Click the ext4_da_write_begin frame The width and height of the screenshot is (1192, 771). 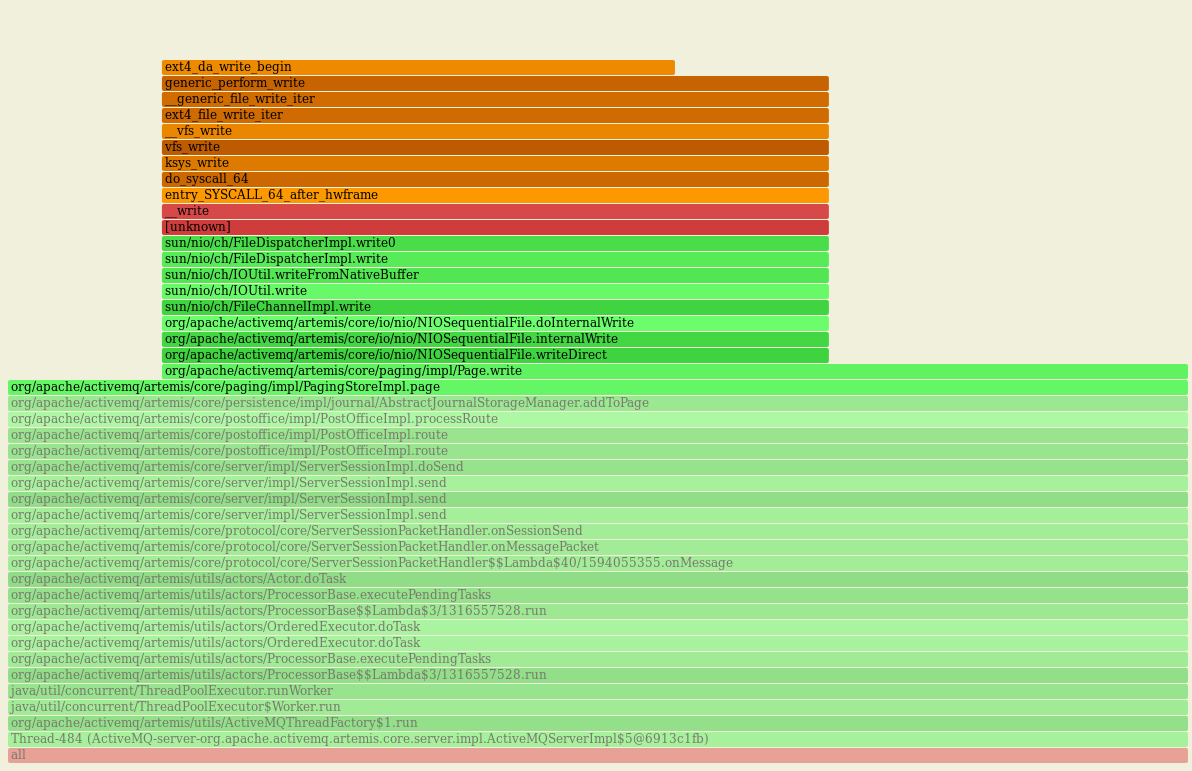418,68
